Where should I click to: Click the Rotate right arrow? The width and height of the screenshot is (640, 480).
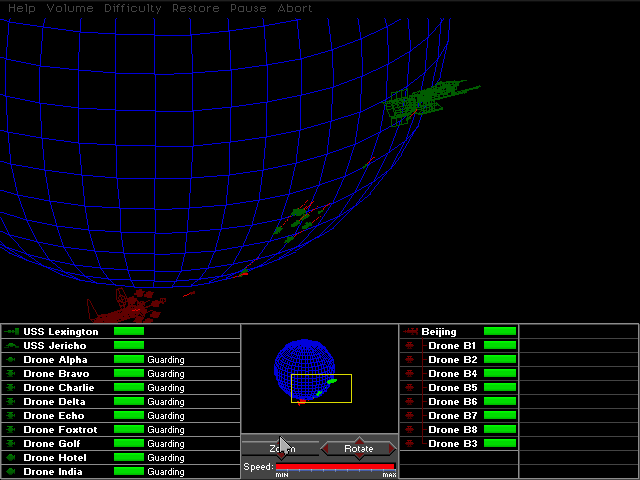(x=393, y=448)
